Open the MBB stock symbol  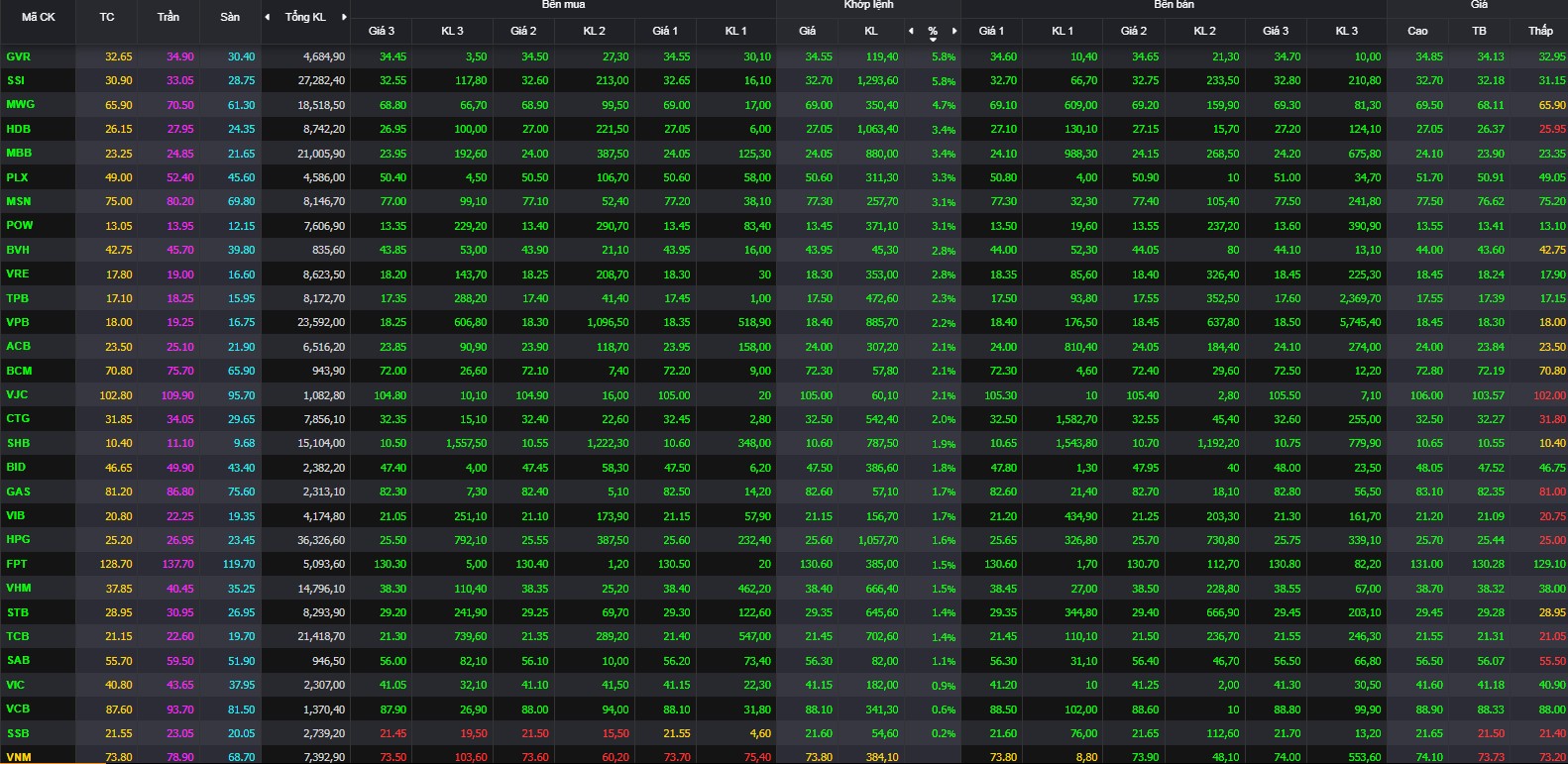[19, 153]
